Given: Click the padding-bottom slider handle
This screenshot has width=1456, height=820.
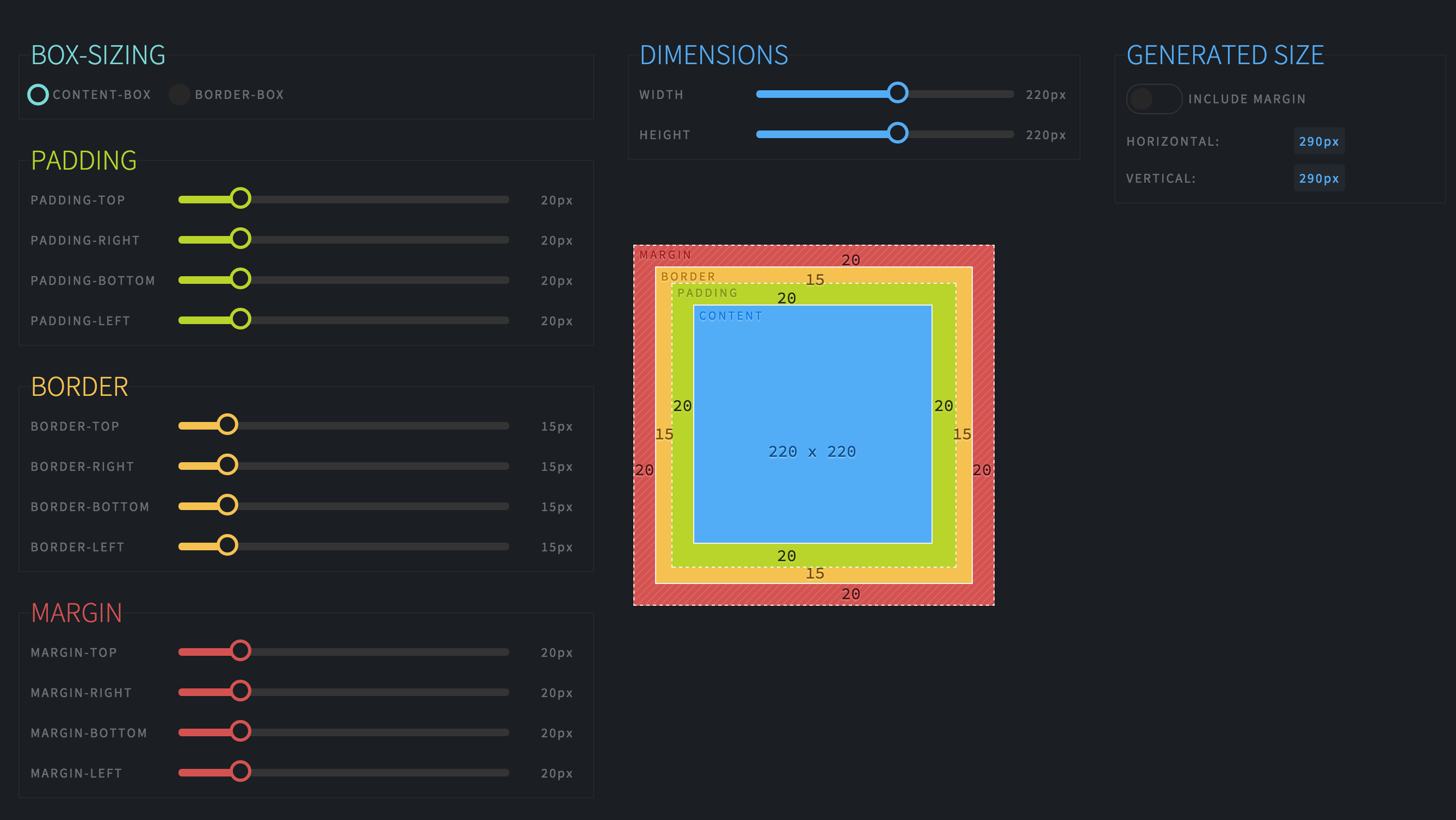Looking at the screenshot, I should (240, 279).
